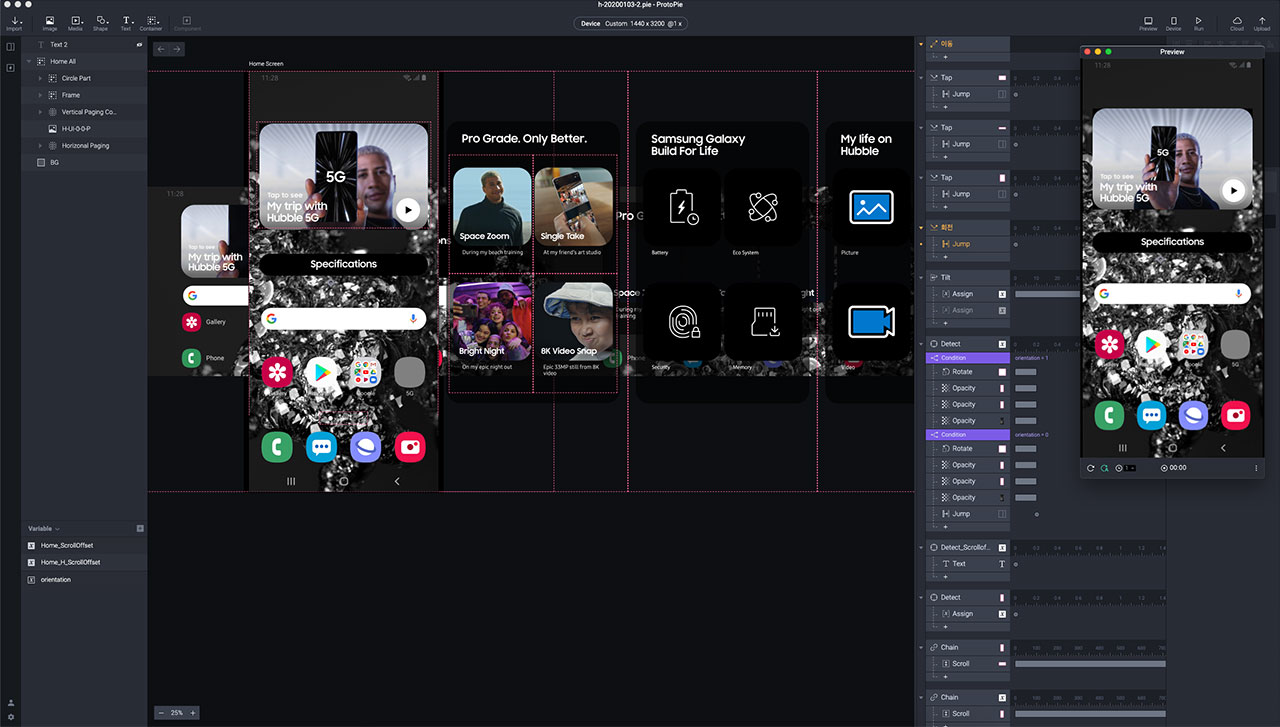Click the Device icon in the top-right toolbar
The width and height of the screenshot is (1280, 727).
(1174, 22)
